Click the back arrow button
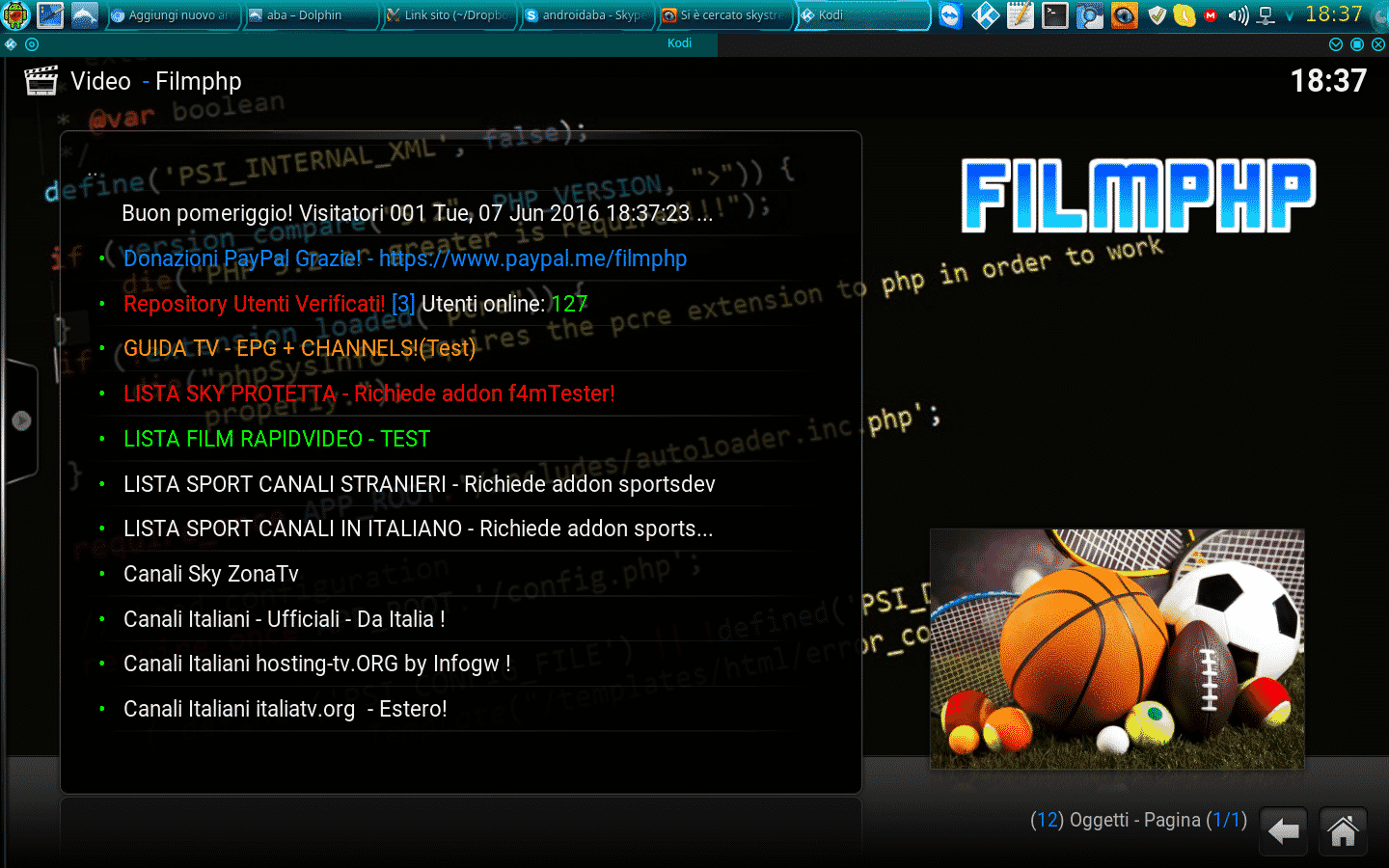1389x868 pixels. [x=1284, y=831]
